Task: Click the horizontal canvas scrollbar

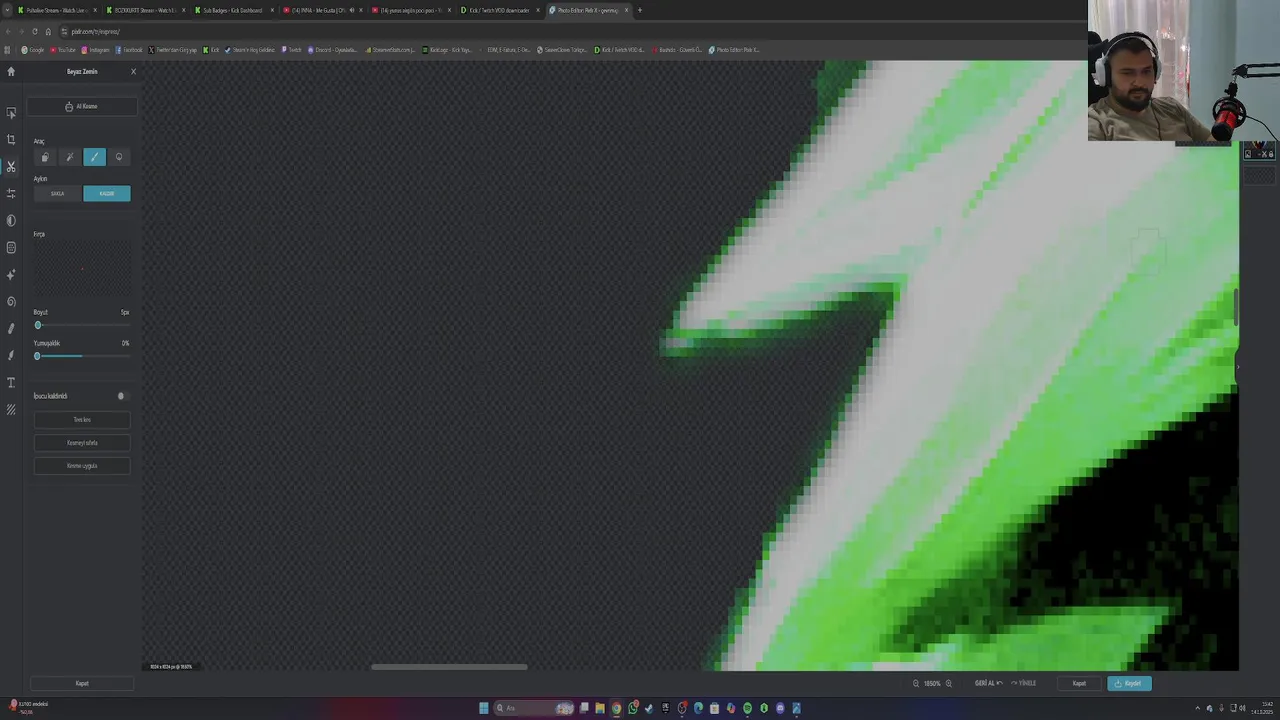Action: tap(449, 667)
